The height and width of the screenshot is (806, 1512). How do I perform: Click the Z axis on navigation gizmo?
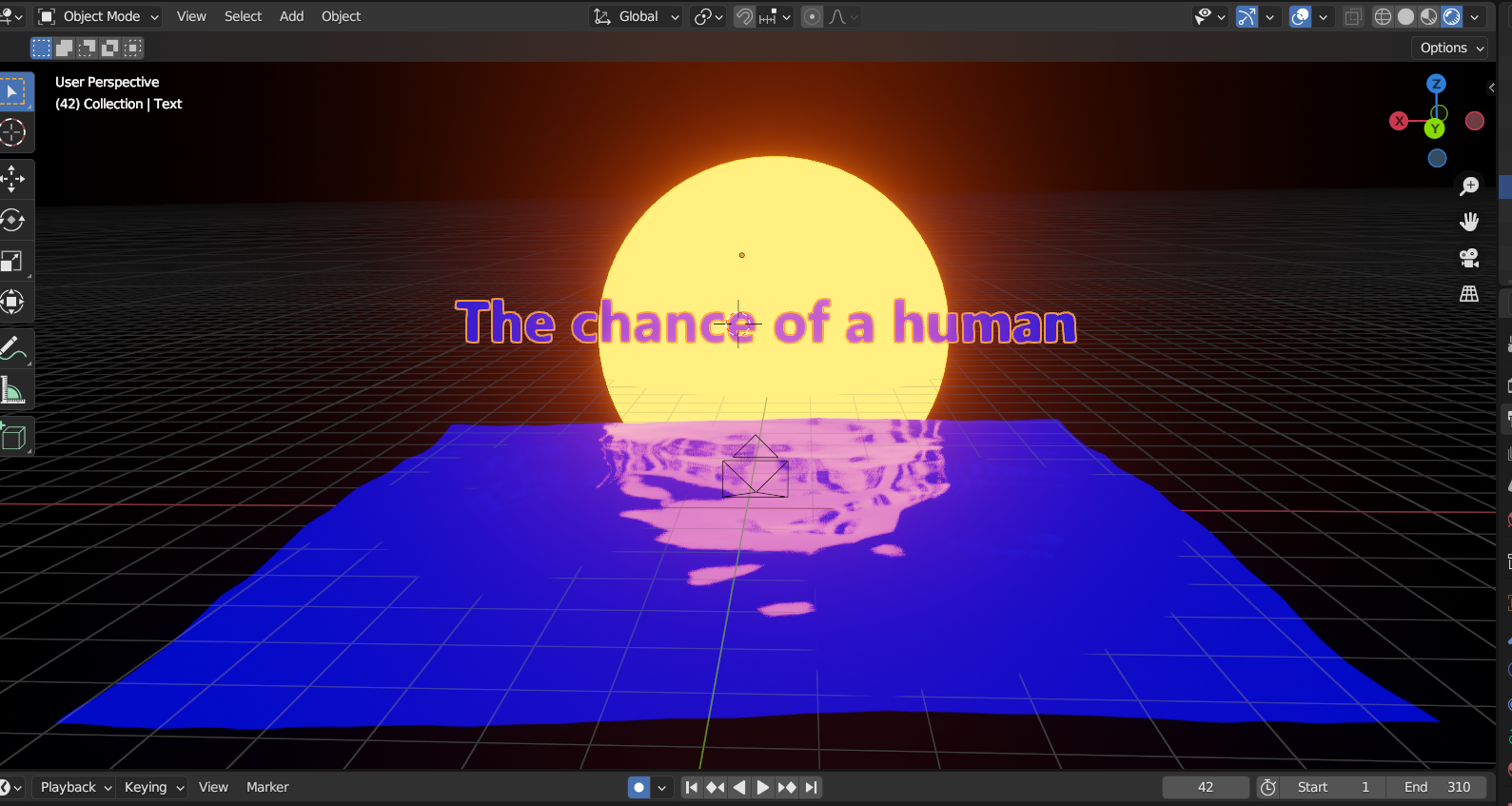click(1436, 84)
